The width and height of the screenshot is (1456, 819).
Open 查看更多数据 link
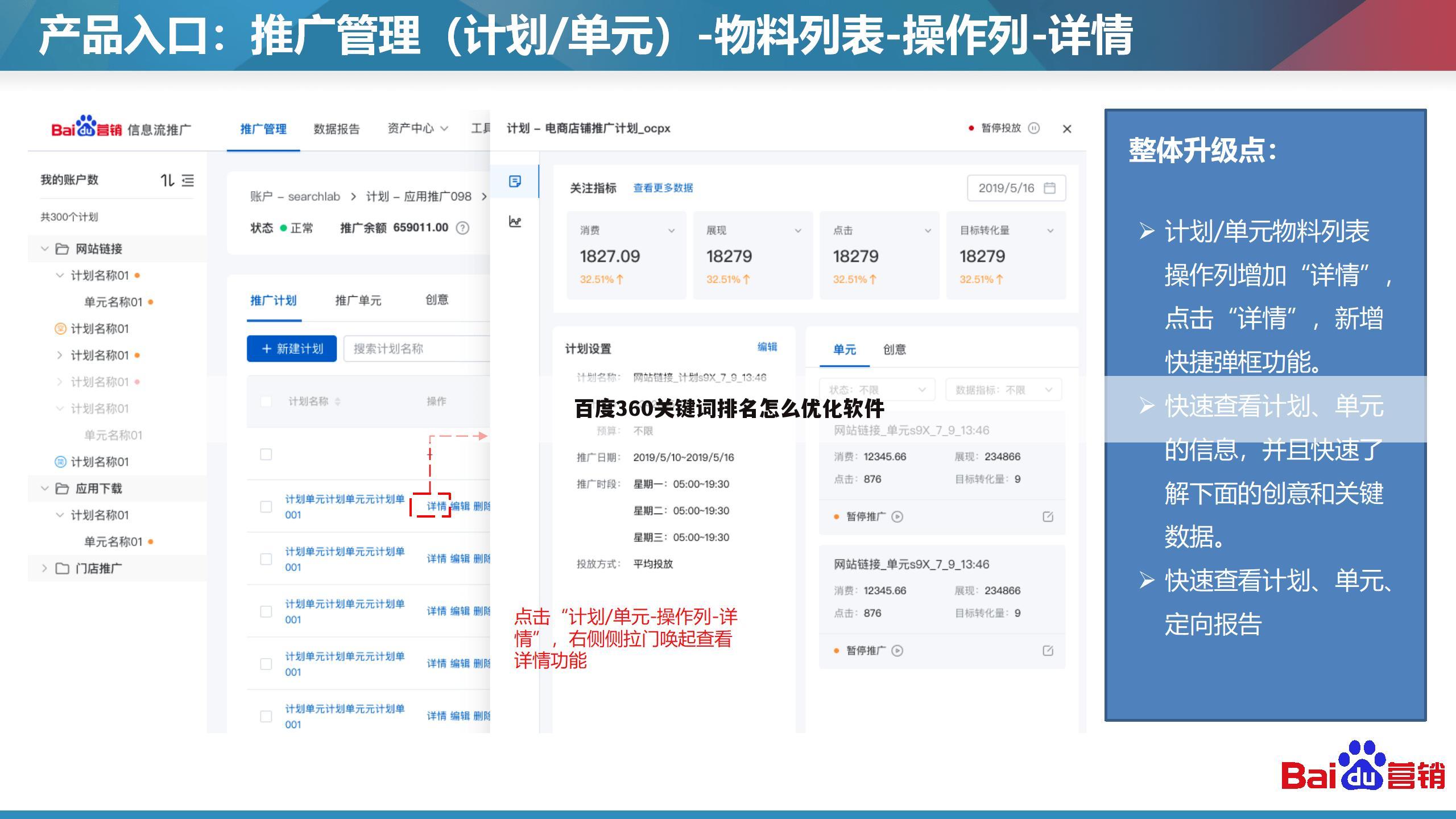(x=663, y=188)
